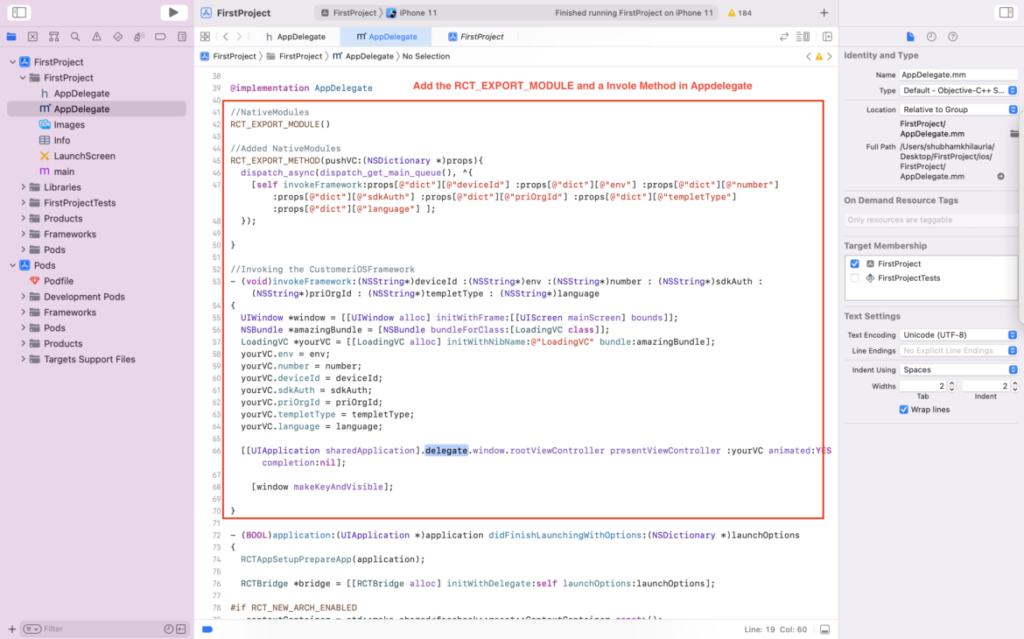
Task: Open the Find navigator magnifier icon
Action: (75, 37)
